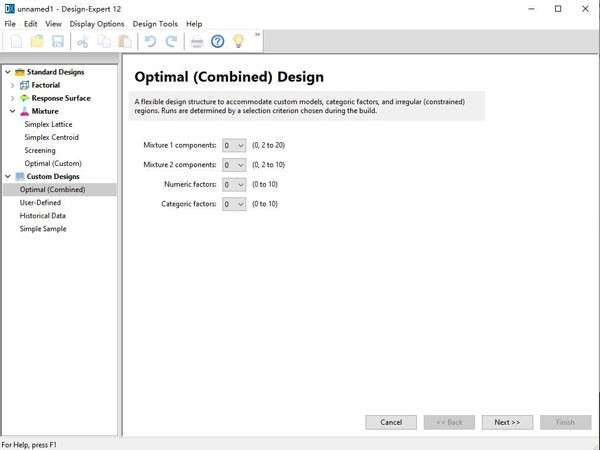This screenshot has height=450, width=600.
Task: Click the light bulb tips icon
Action: 239,41
